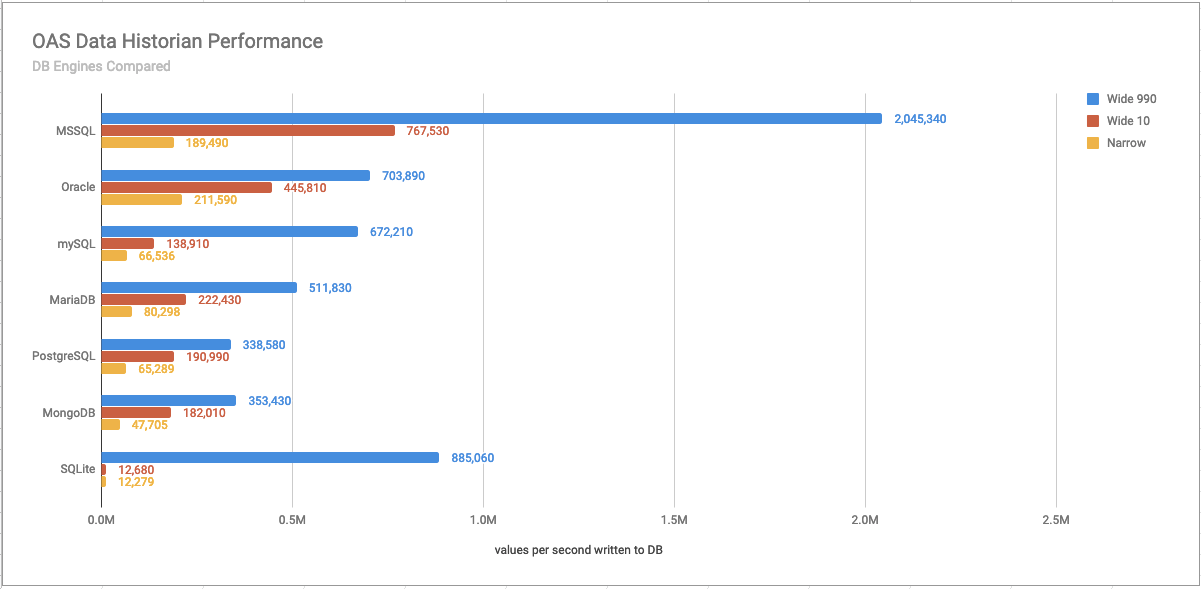The height and width of the screenshot is (589, 1201).
Task: Click the data value 672,210
Action: point(391,232)
